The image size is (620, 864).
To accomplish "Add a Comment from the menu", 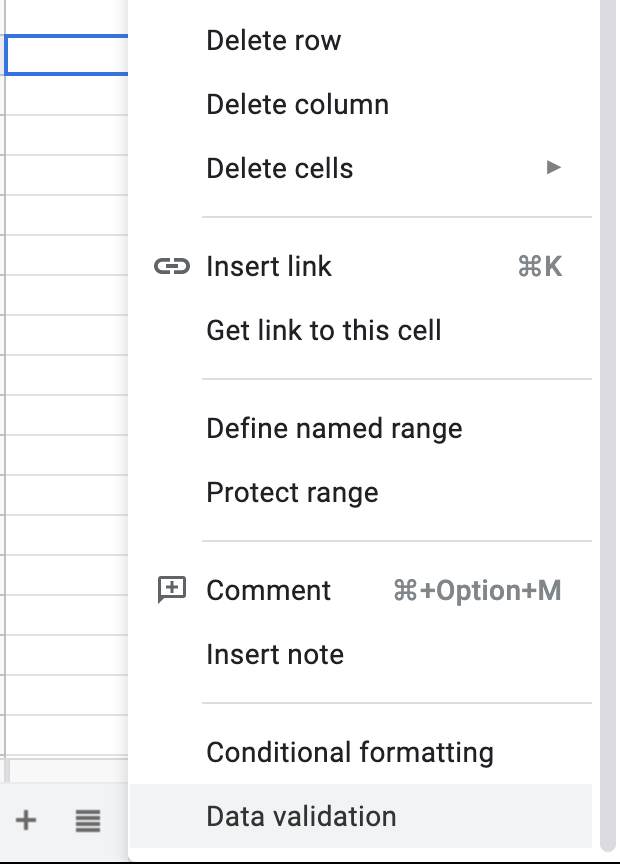I will (361, 591).
